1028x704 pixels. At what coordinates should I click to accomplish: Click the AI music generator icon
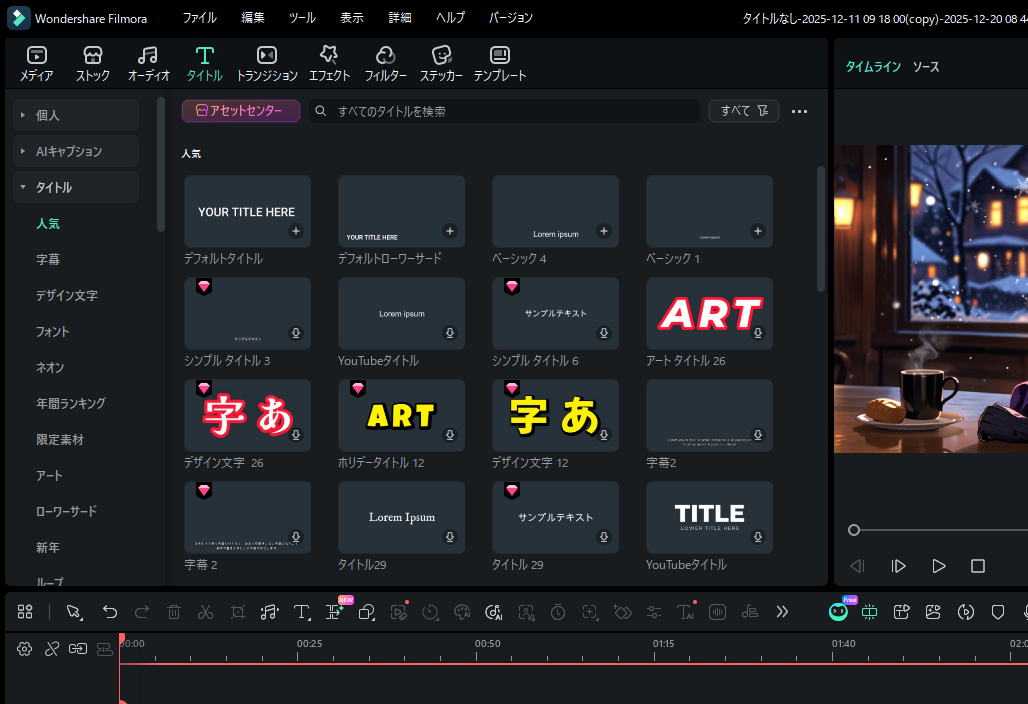point(494,612)
